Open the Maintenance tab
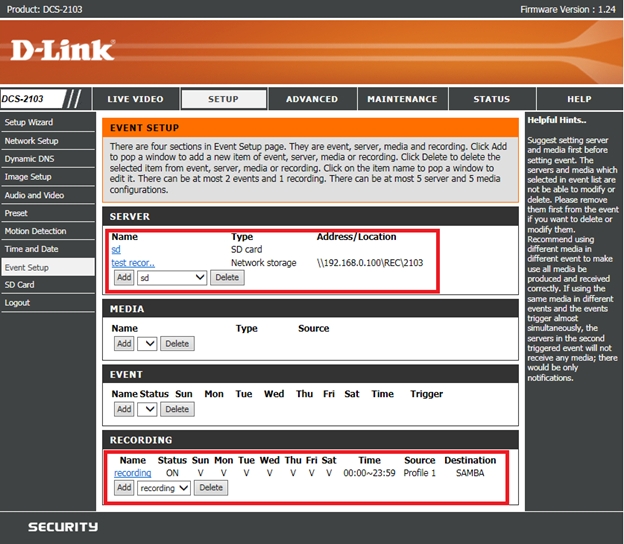The image size is (624, 544). [402, 99]
